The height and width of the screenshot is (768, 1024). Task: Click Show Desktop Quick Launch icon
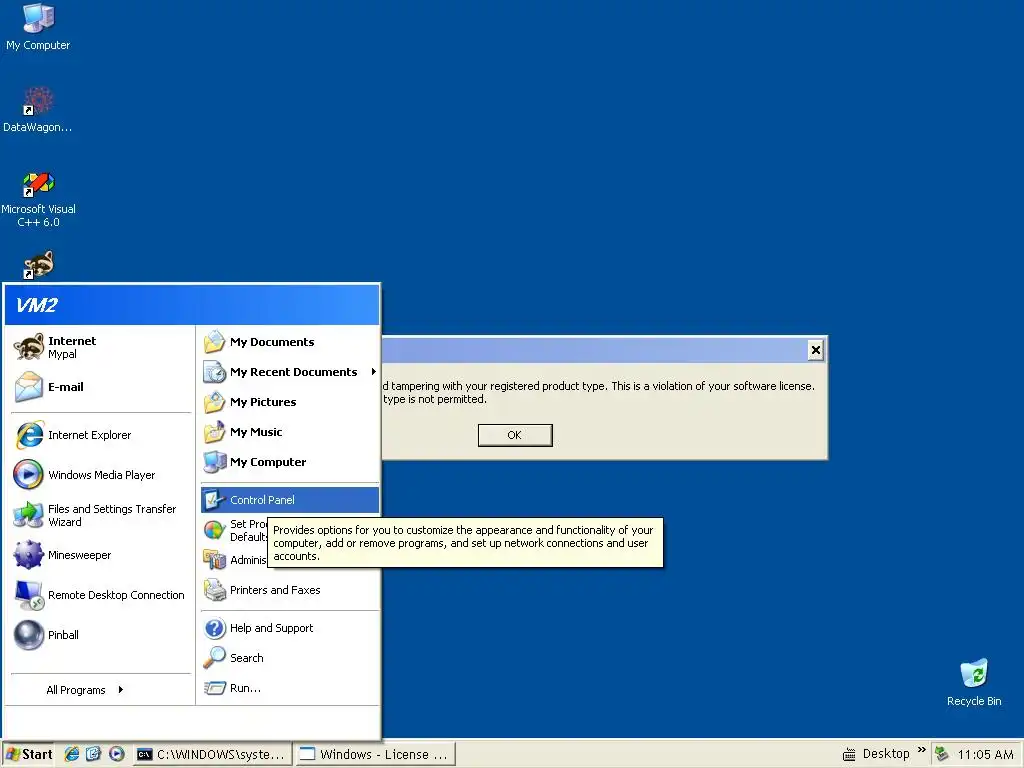[93, 754]
